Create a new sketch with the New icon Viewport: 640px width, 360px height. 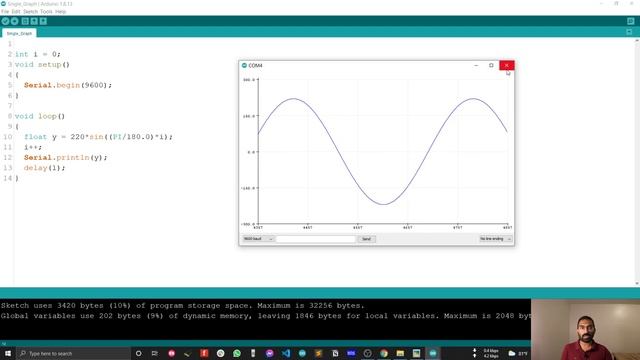pyautogui.click(x=25, y=21)
